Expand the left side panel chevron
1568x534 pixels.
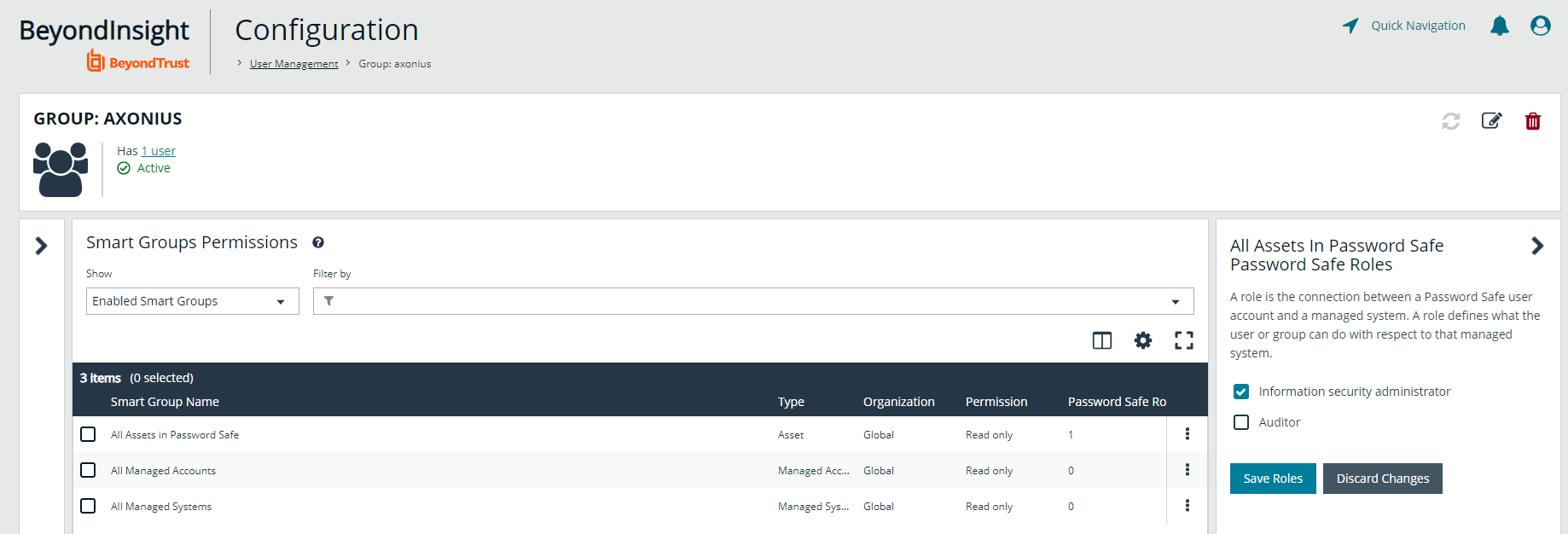tap(41, 246)
